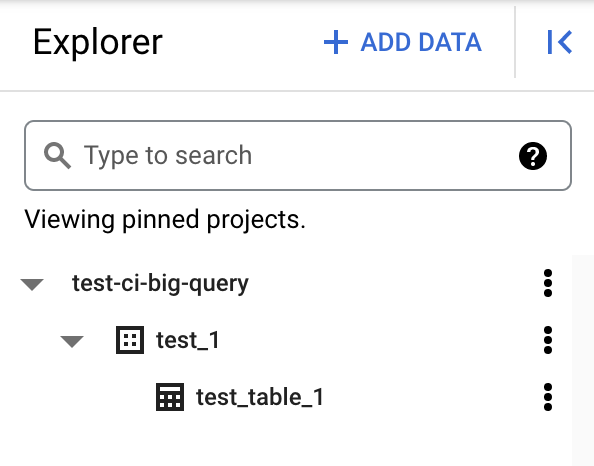The image size is (594, 466).
Task: Select the test_1 dataset label
Action: click(188, 340)
